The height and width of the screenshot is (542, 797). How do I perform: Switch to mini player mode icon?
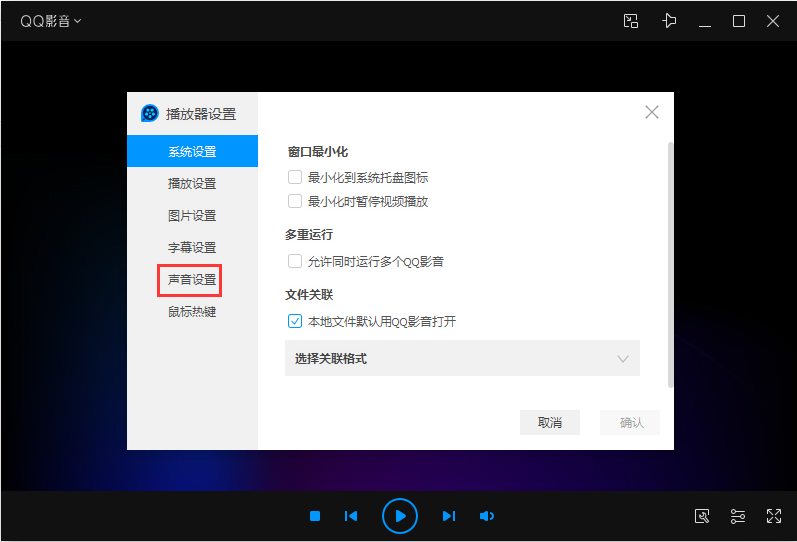click(631, 21)
